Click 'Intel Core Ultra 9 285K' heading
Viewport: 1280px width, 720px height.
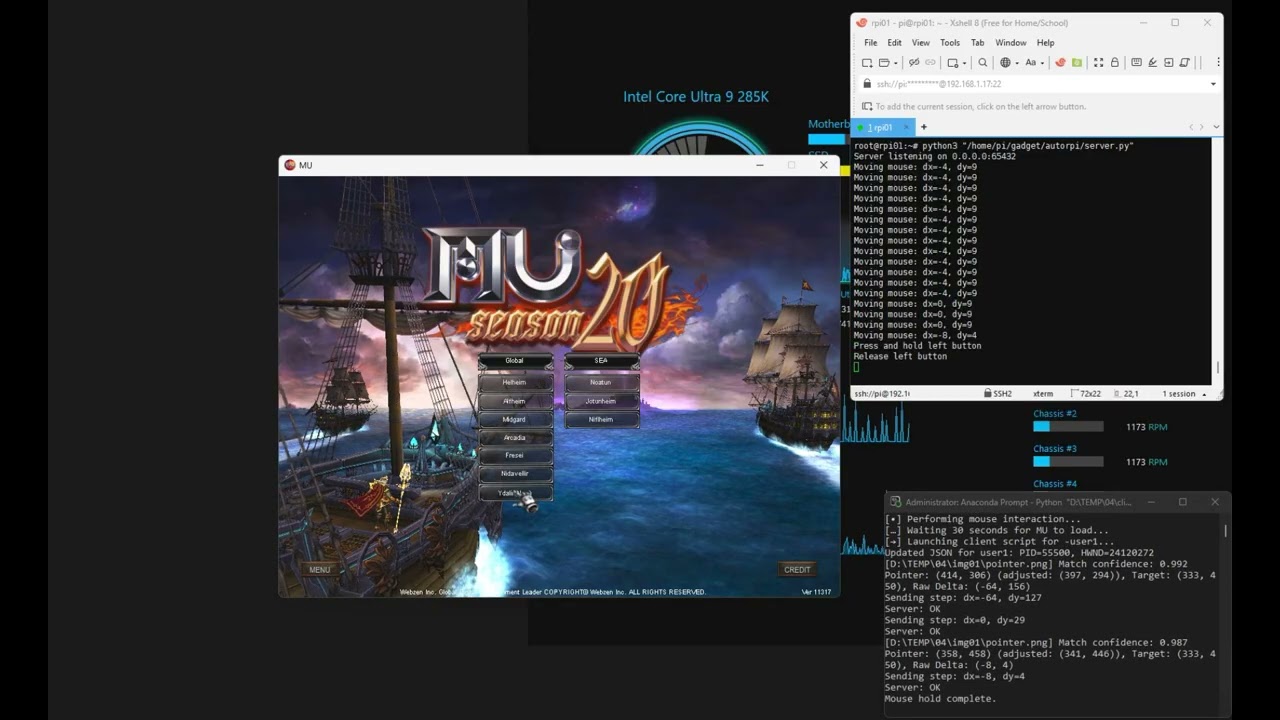tap(696, 97)
